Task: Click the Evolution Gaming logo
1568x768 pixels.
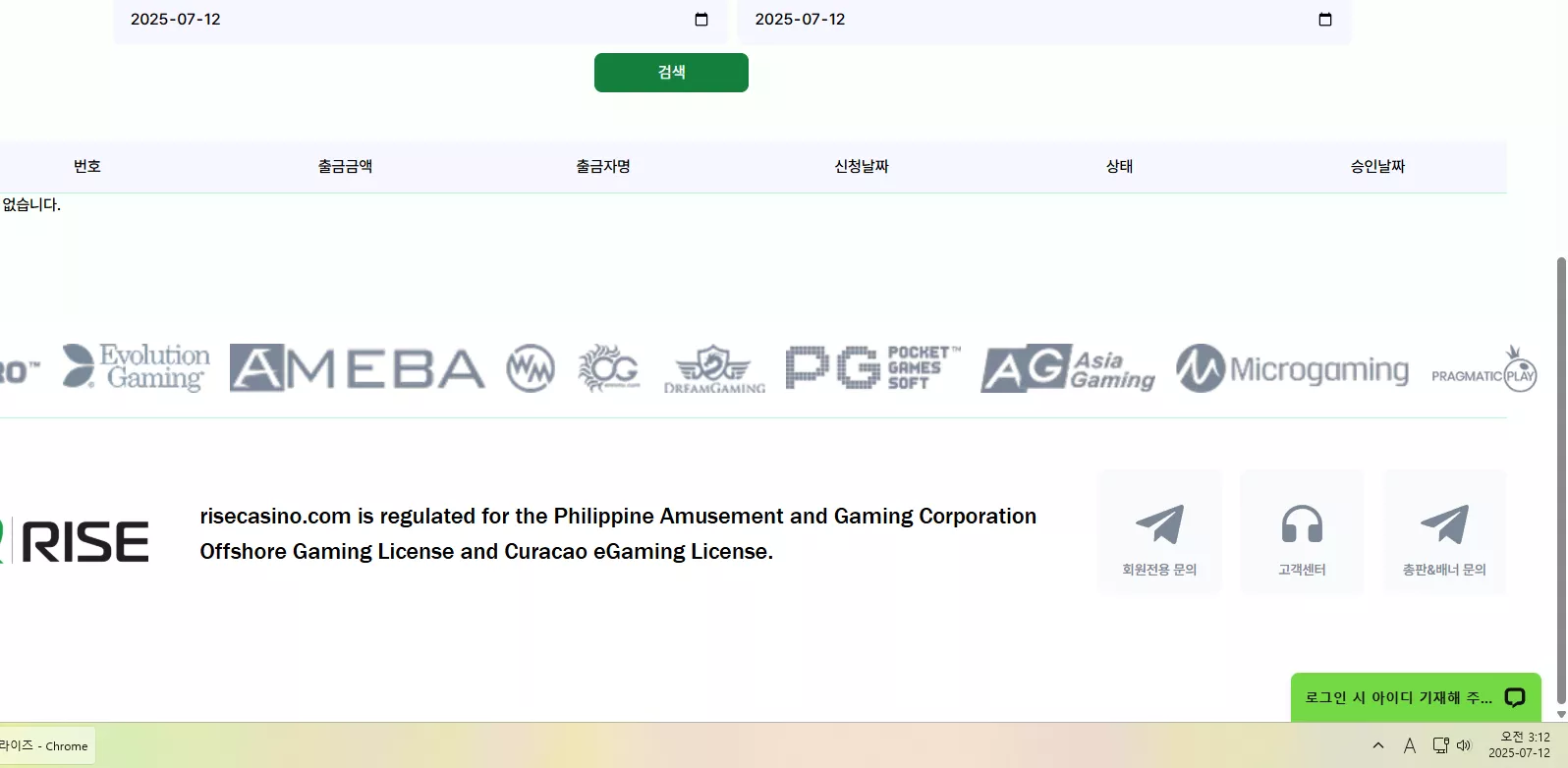Action: [x=136, y=367]
